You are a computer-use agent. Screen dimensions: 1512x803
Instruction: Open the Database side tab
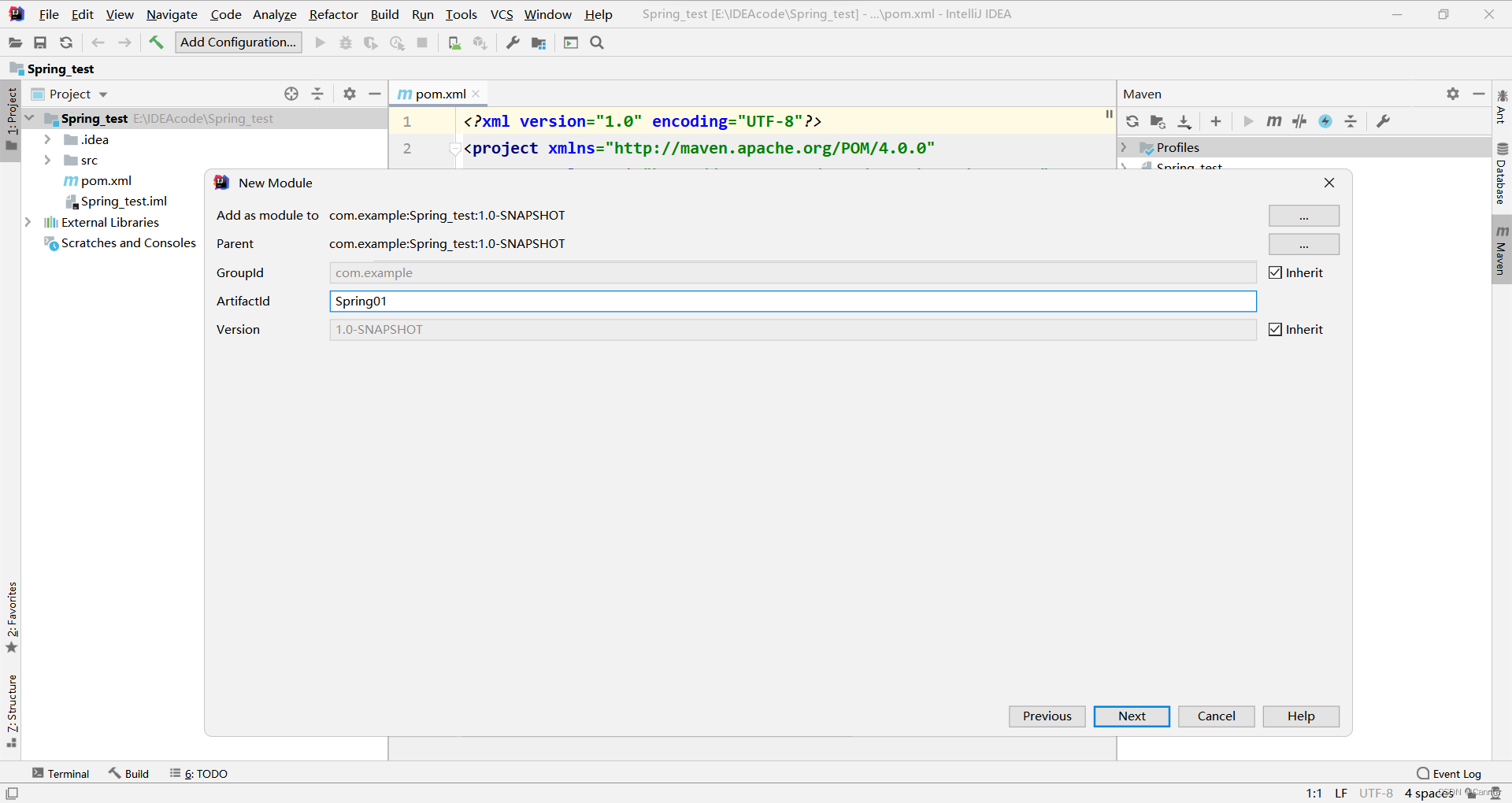coord(1502,174)
